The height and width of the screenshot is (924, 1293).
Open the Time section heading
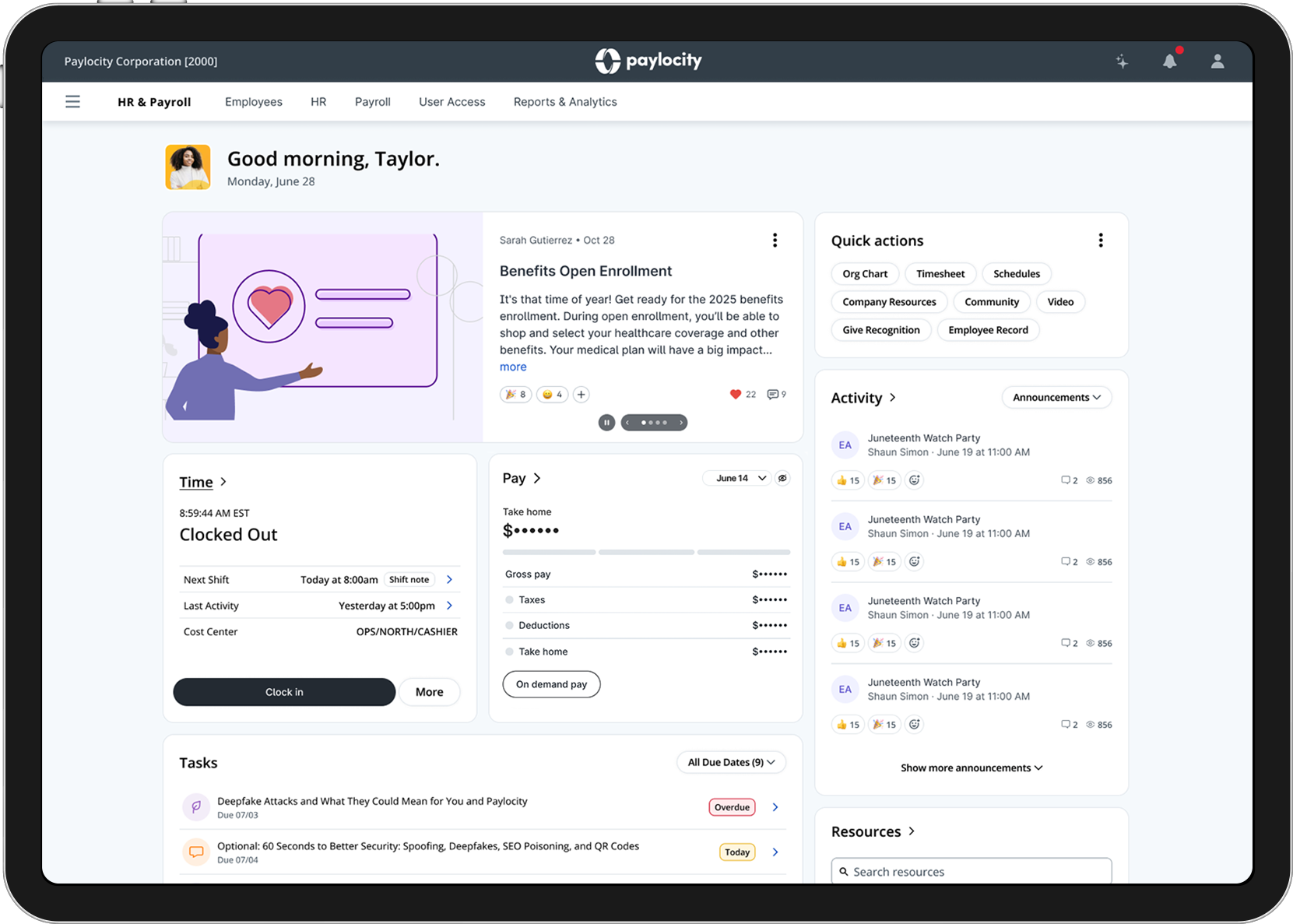(x=202, y=482)
